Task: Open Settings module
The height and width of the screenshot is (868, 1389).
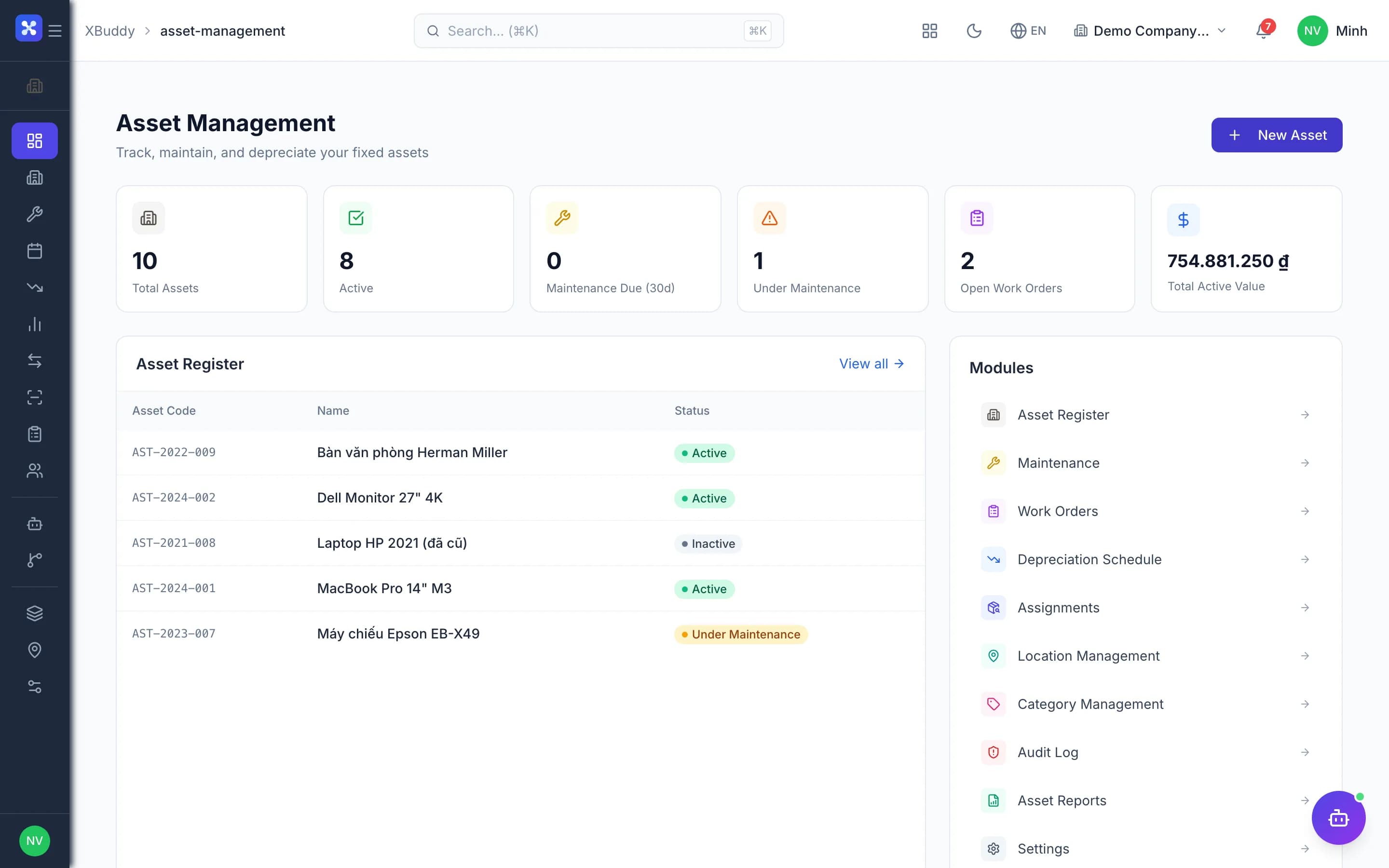Action: tap(1145, 849)
